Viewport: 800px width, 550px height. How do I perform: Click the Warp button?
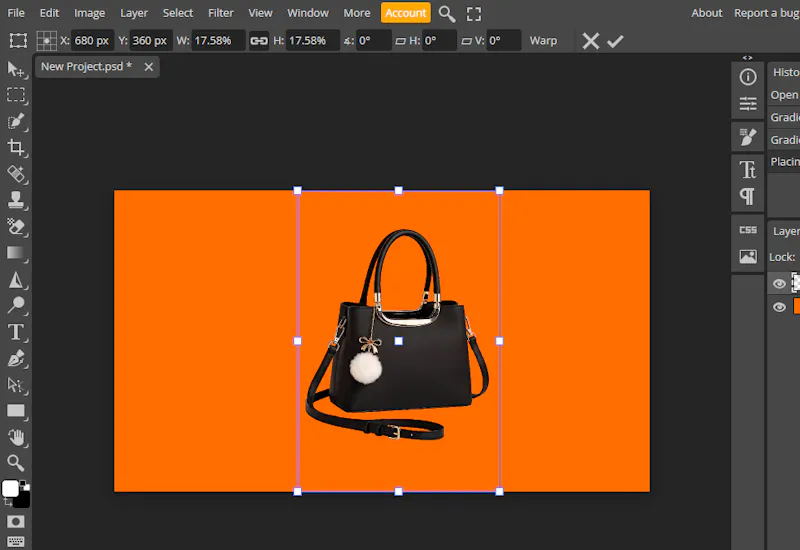pyautogui.click(x=543, y=41)
